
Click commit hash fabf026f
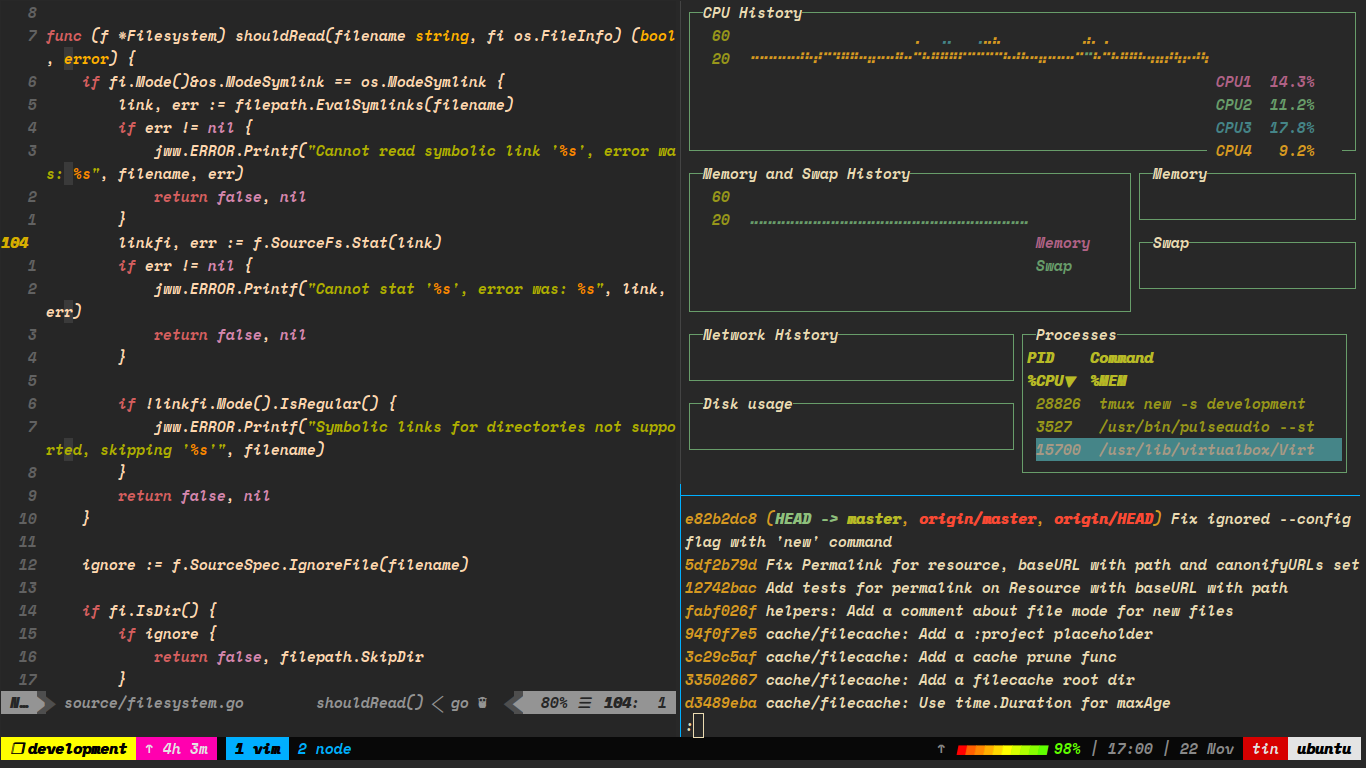tap(721, 611)
